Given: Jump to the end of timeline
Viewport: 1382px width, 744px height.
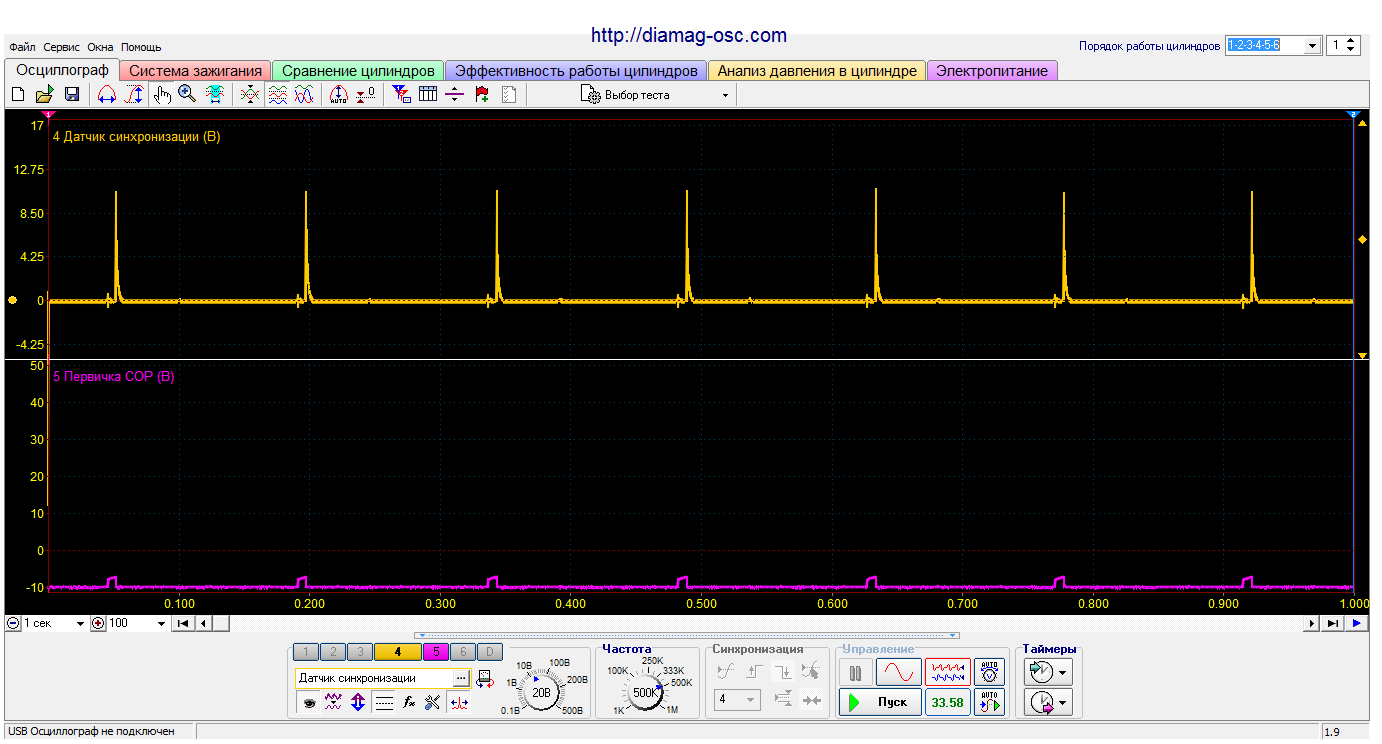Looking at the screenshot, I should (1333, 623).
